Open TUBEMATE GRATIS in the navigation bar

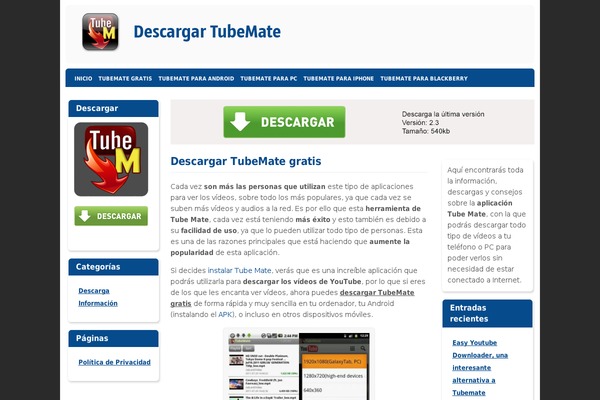(x=125, y=78)
